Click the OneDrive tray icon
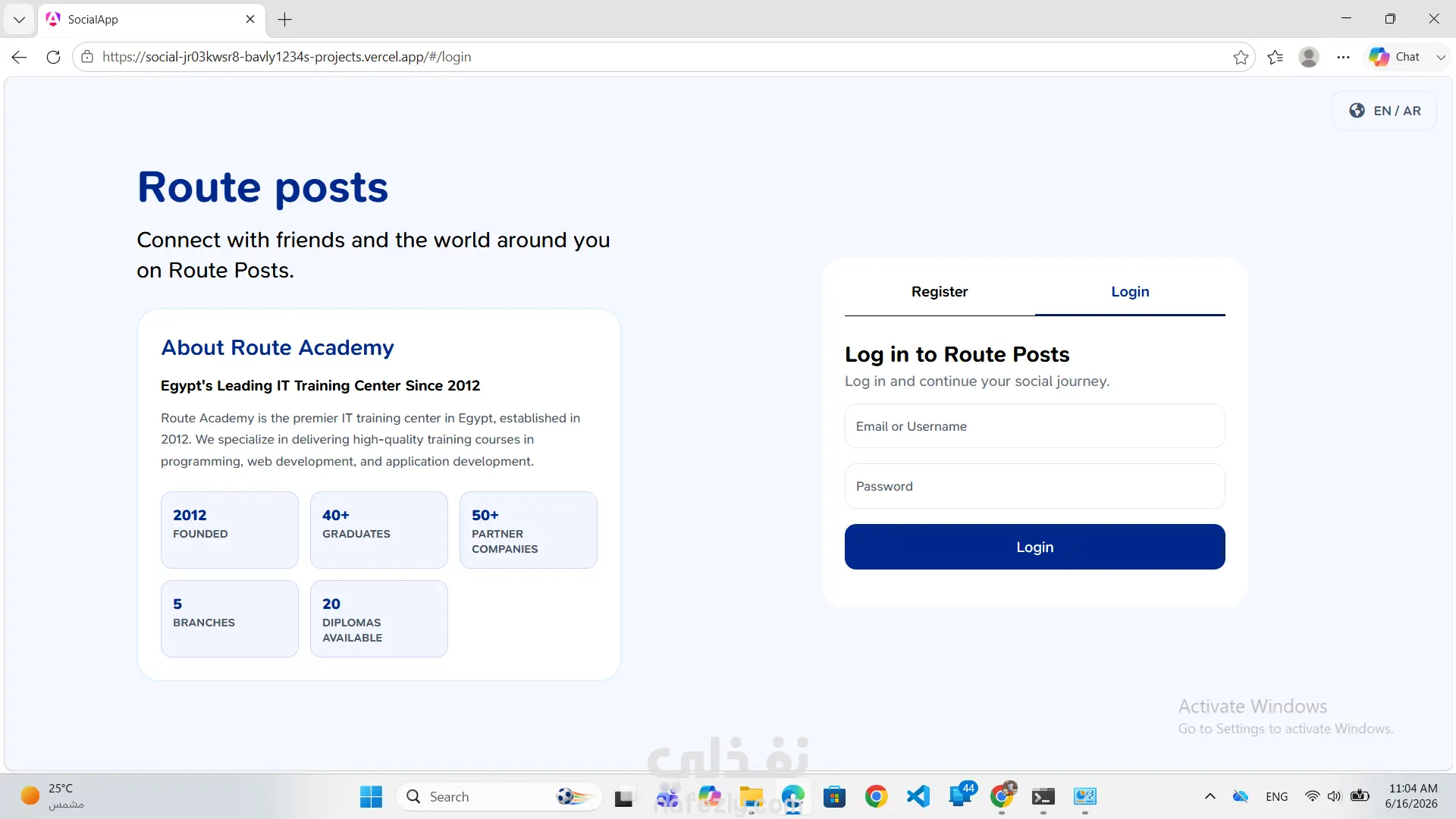This screenshot has height=819, width=1456. tap(1241, 796)
